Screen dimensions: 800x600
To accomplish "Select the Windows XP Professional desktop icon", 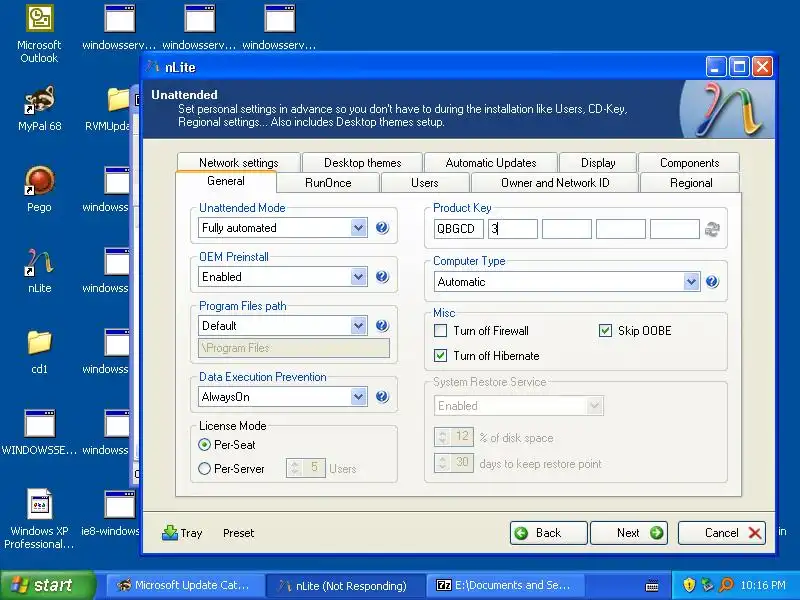I will coord(39,519).
